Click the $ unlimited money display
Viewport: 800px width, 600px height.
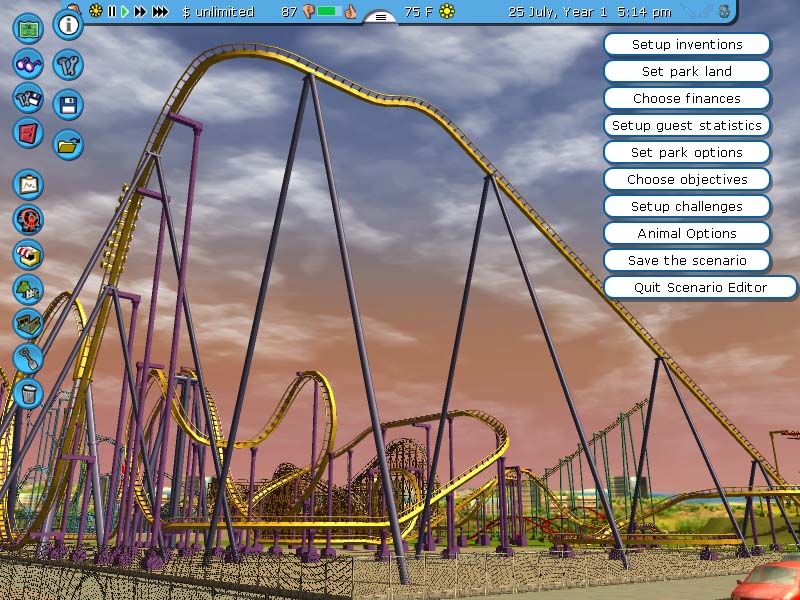click(x=218, y=12)
